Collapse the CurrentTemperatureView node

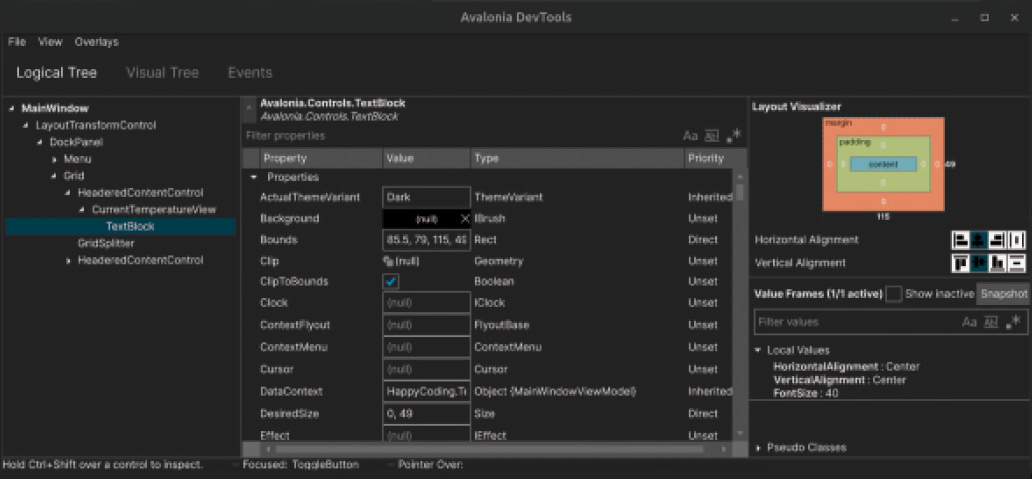click(x=82, y=210)
